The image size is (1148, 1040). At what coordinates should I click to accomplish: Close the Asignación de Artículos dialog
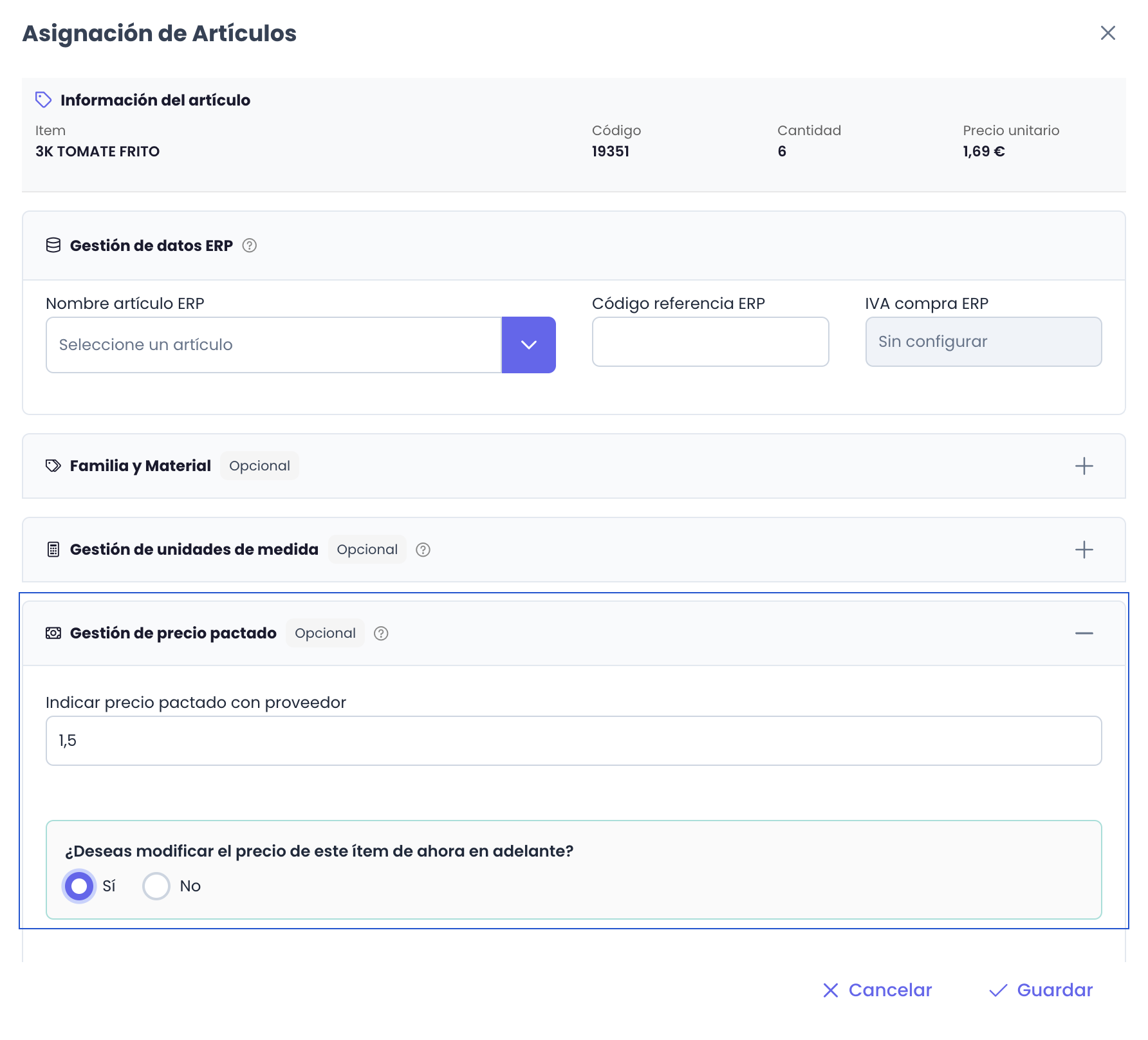pyautogui.click(x=1107, y=33)
